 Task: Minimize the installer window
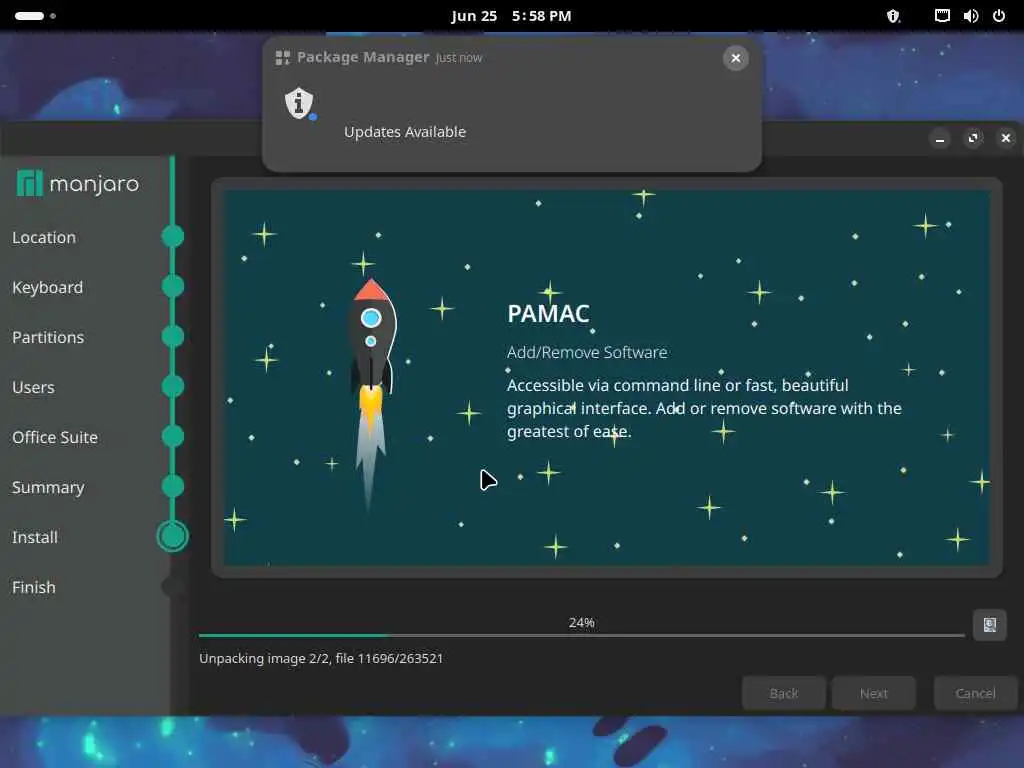(940, 138)
